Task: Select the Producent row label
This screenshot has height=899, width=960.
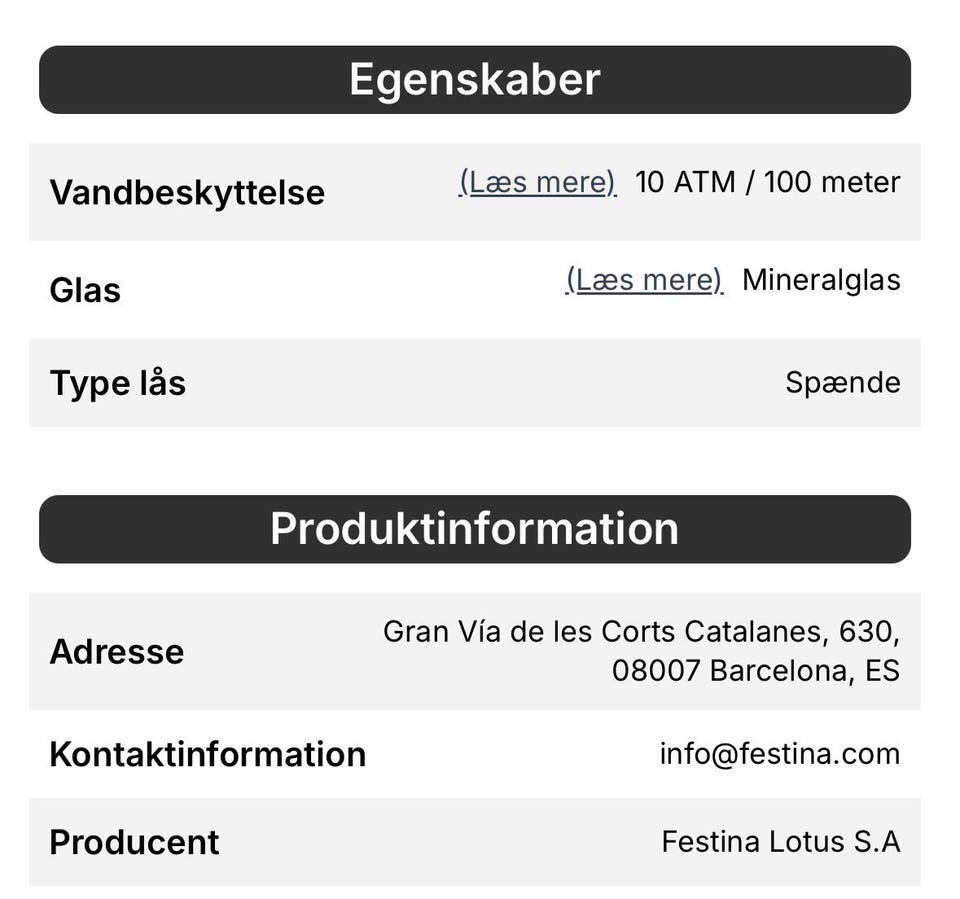Action: click(134, 842)
